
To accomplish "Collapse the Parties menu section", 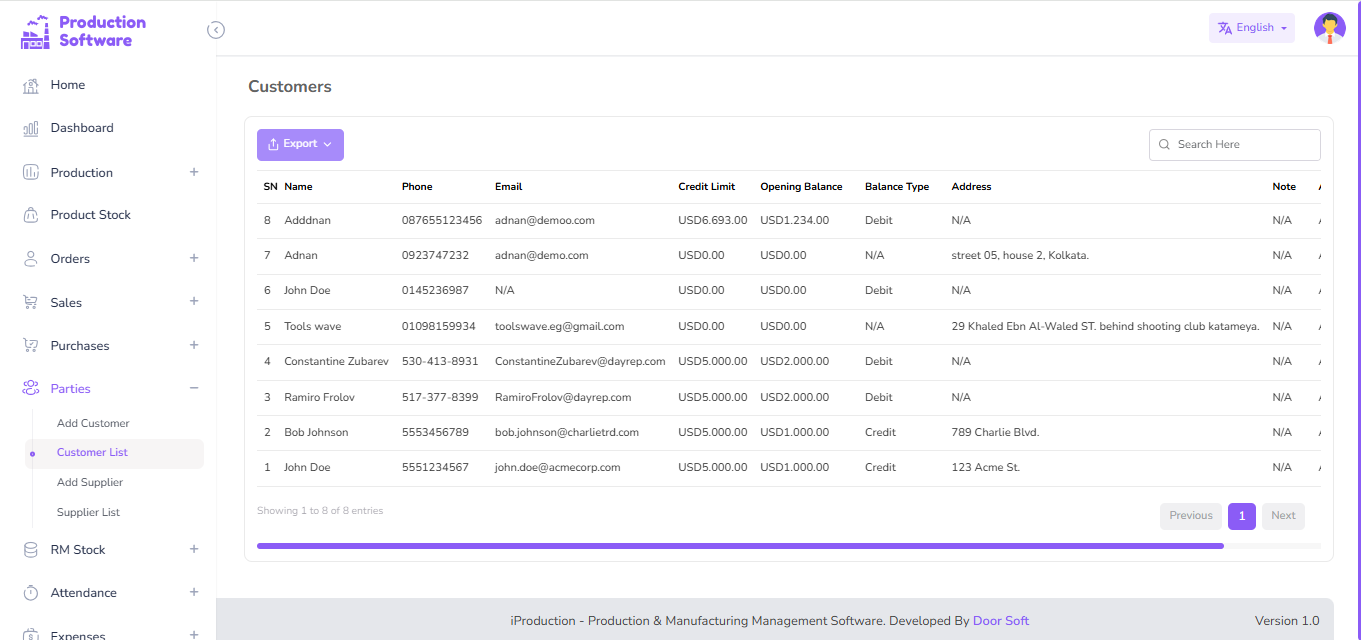I will (x=194, y=388).
